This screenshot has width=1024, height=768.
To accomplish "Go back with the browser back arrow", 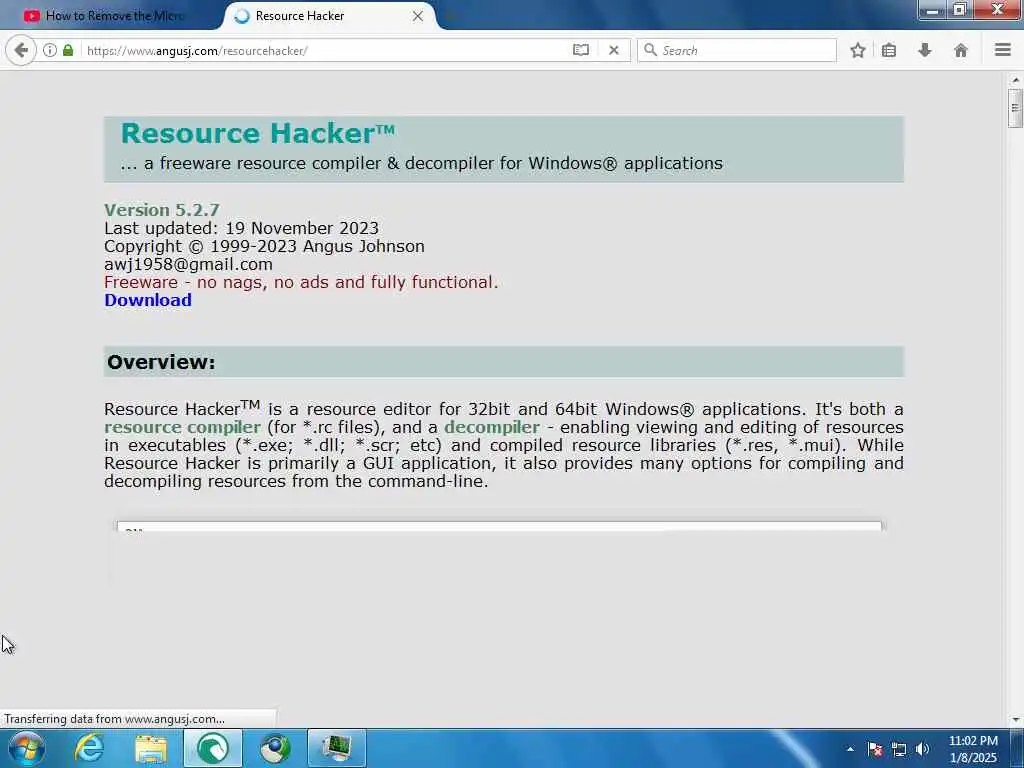I will [21, 50].
